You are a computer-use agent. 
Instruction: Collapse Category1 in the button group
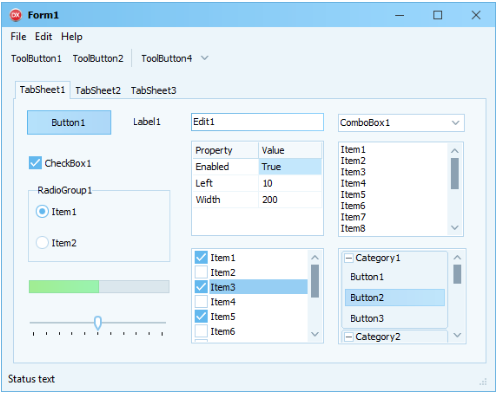(x=348, y=258)
